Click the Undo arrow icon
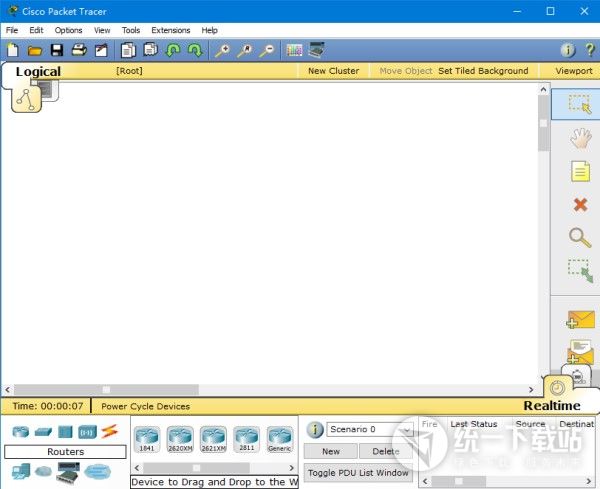 173,50
